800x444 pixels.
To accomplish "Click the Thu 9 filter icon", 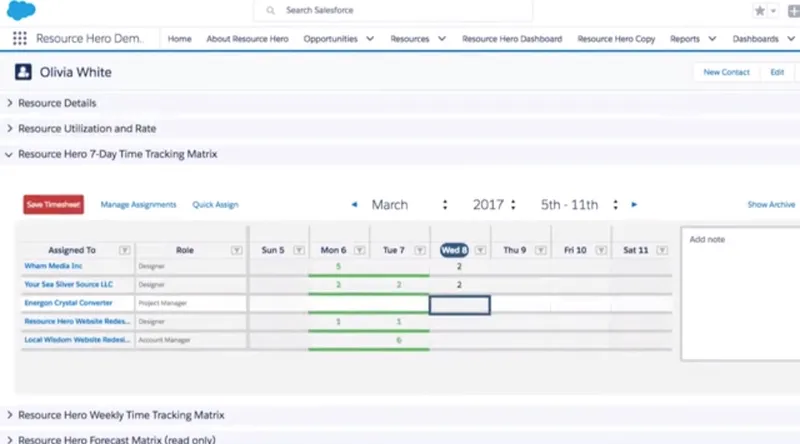I will tap(541, 250).
